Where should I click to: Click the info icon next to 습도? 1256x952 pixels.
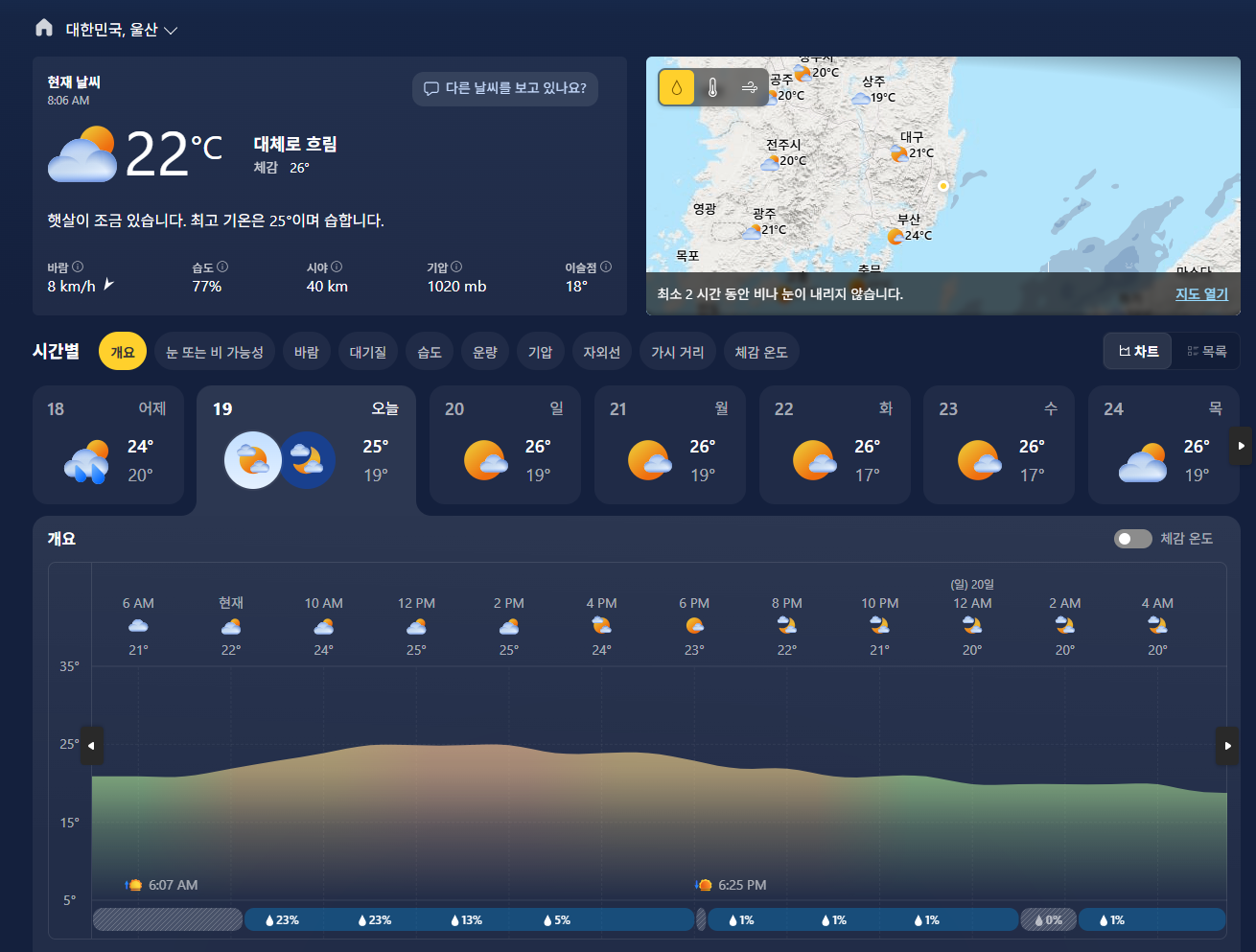pyautogui.click(x=222, y=267)
